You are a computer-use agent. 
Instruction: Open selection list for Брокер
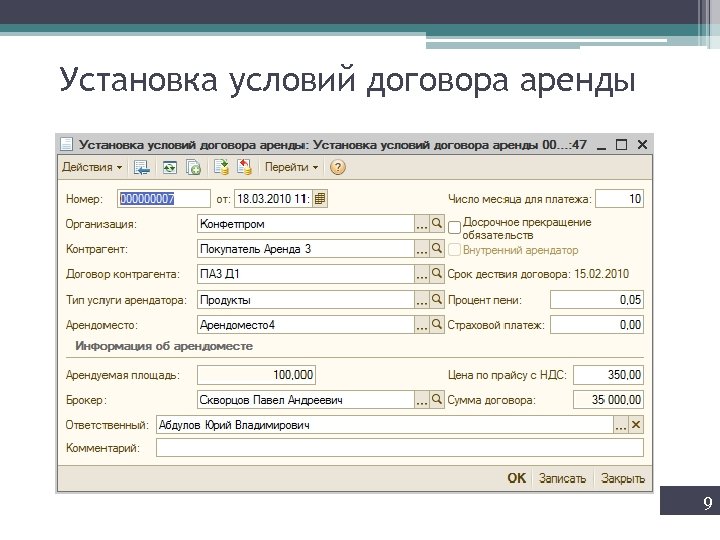click(422, 399)
